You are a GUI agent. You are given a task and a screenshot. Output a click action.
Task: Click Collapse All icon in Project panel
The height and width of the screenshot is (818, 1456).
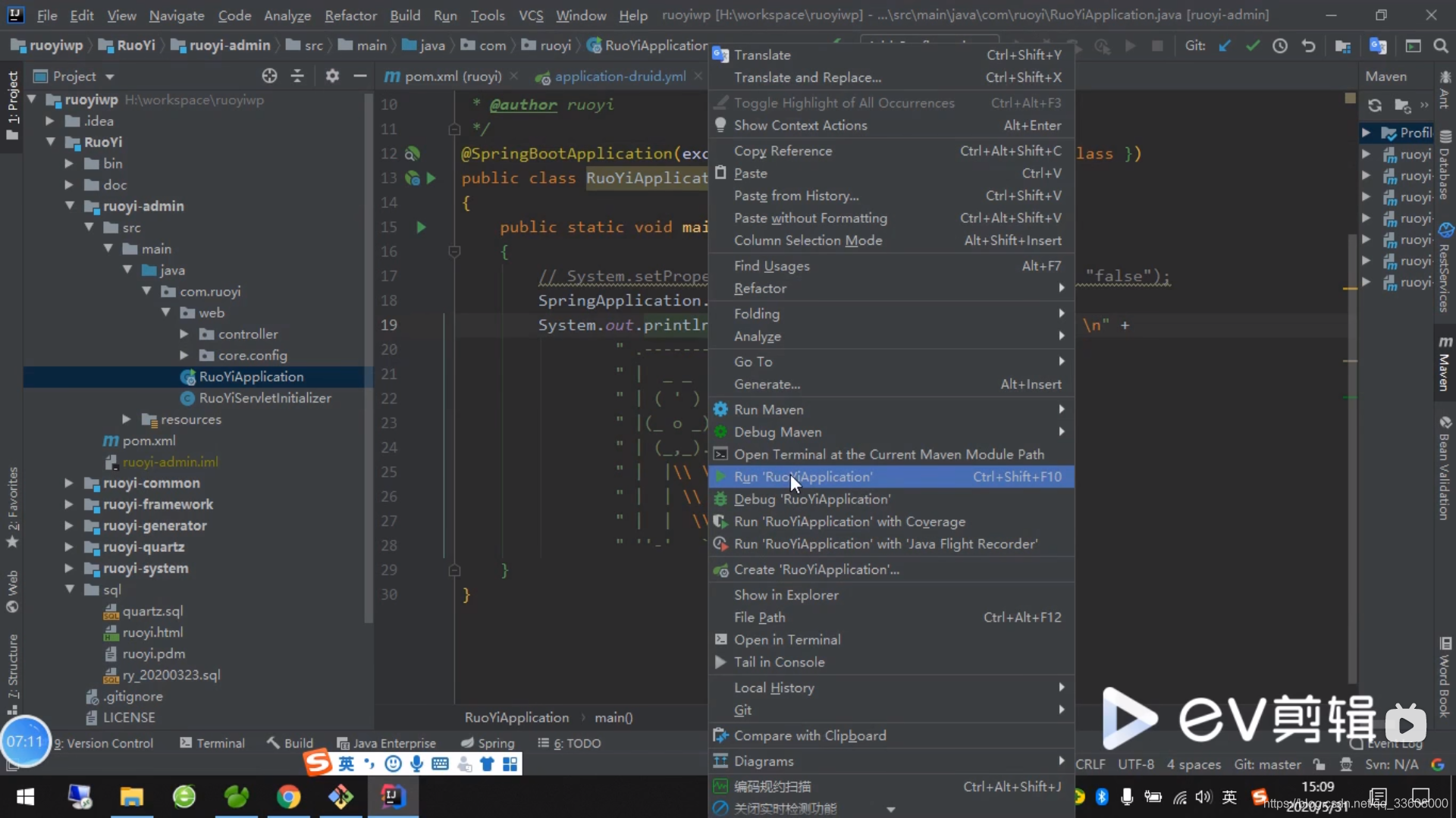click(x=297, y=76)
